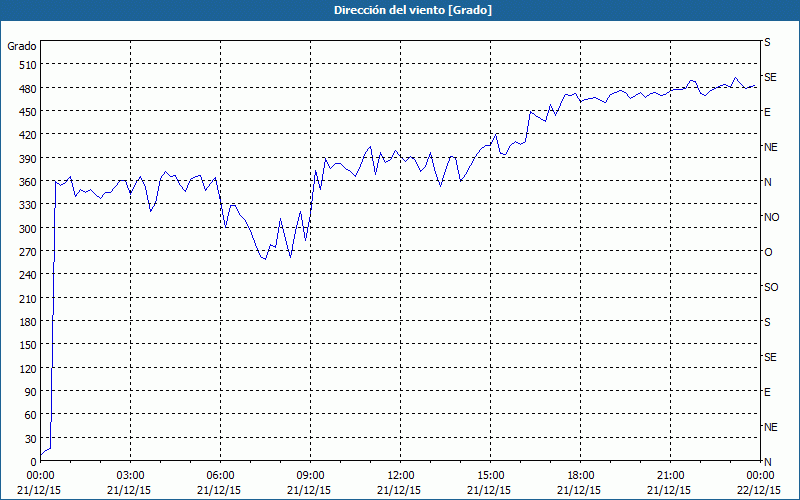Select the 30 y-axis value
800x500 pixels.
(31, 439)
